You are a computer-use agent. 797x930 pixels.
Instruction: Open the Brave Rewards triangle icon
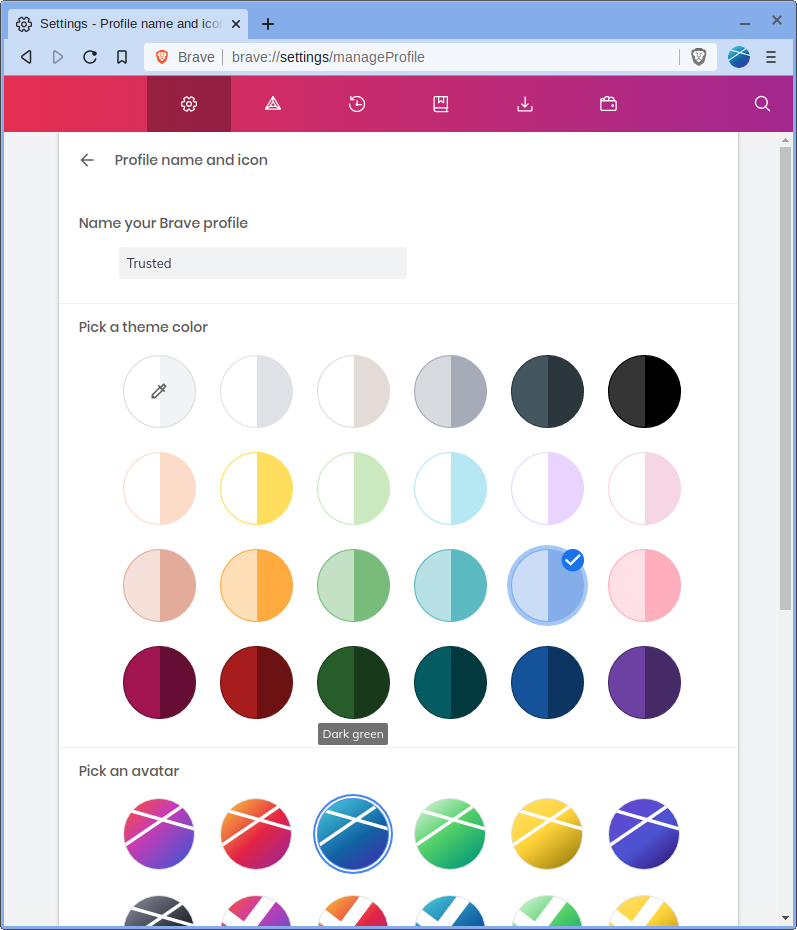point(273,104)
